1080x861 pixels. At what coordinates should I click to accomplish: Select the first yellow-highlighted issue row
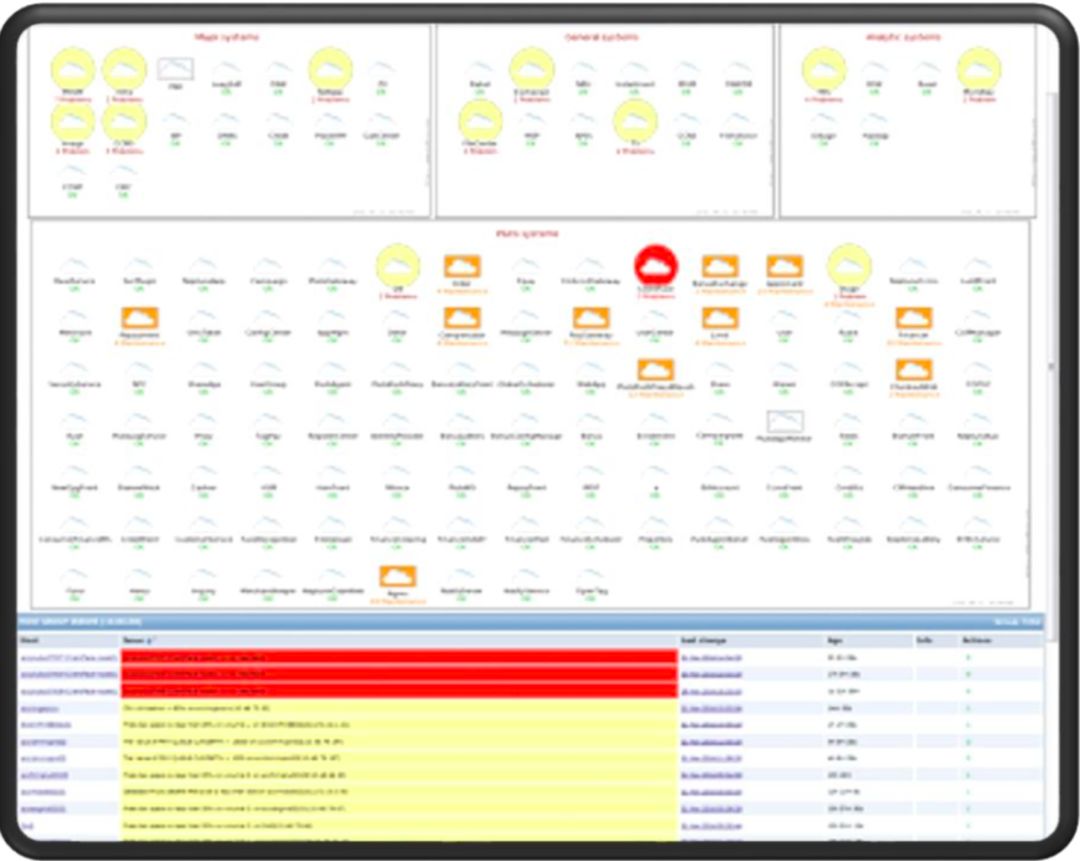coord(399,708)
